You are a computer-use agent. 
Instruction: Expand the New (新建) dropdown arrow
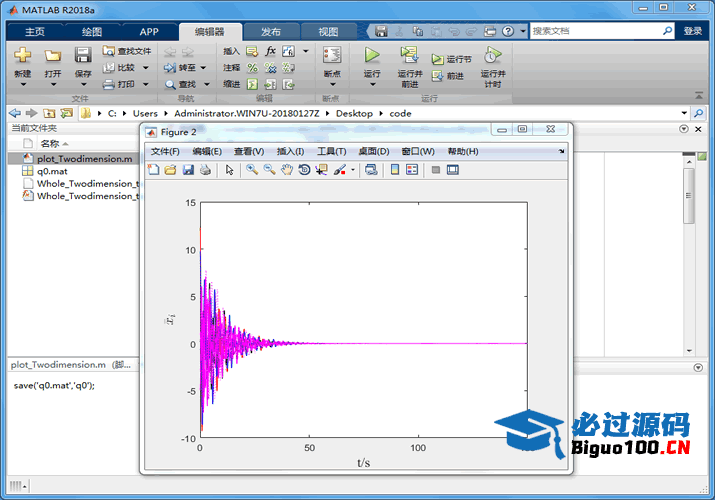pos(23,84)
